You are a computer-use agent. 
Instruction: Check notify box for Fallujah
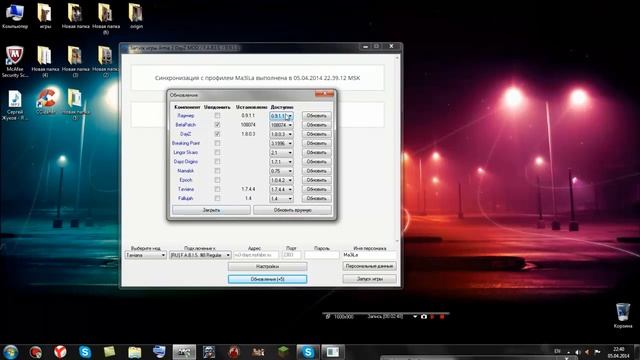[217, 198]
